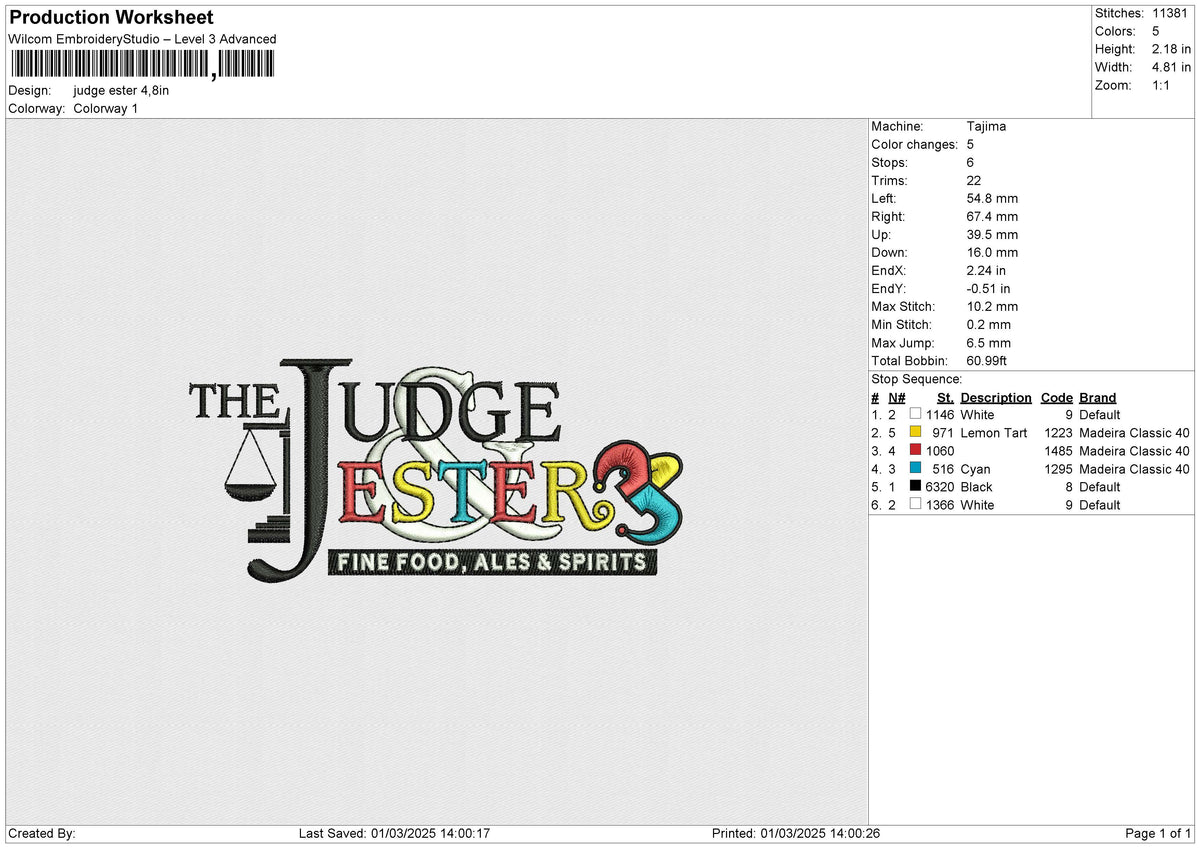Click the 'Lemon Tart' description
The image size is (1200, 848).
pyautogui.click(x=994, y=432)
